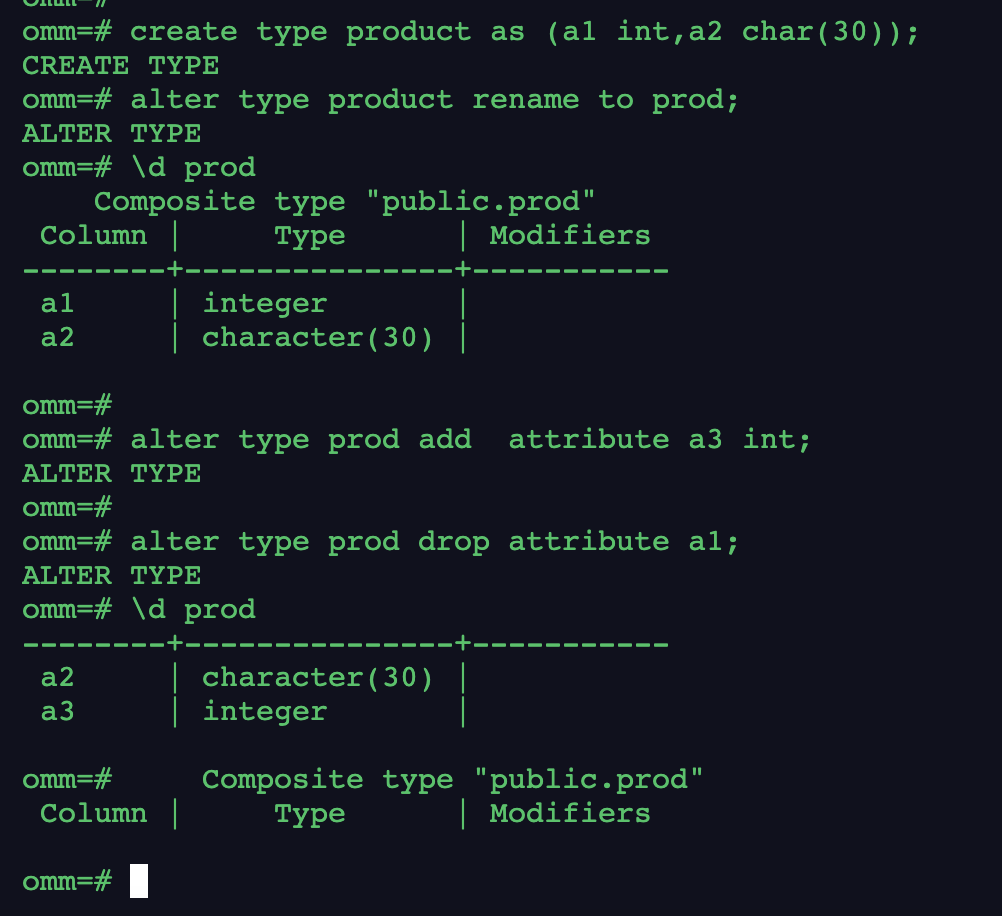Viewport: 1002px width, 916px height.
Task: Click the "Modifiers" header in the upper table
Action: tap(569, 236)
